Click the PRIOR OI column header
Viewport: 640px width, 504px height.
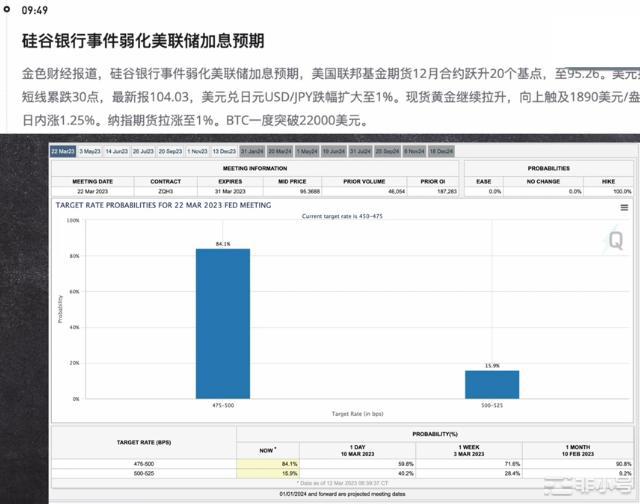coord(433,182)
